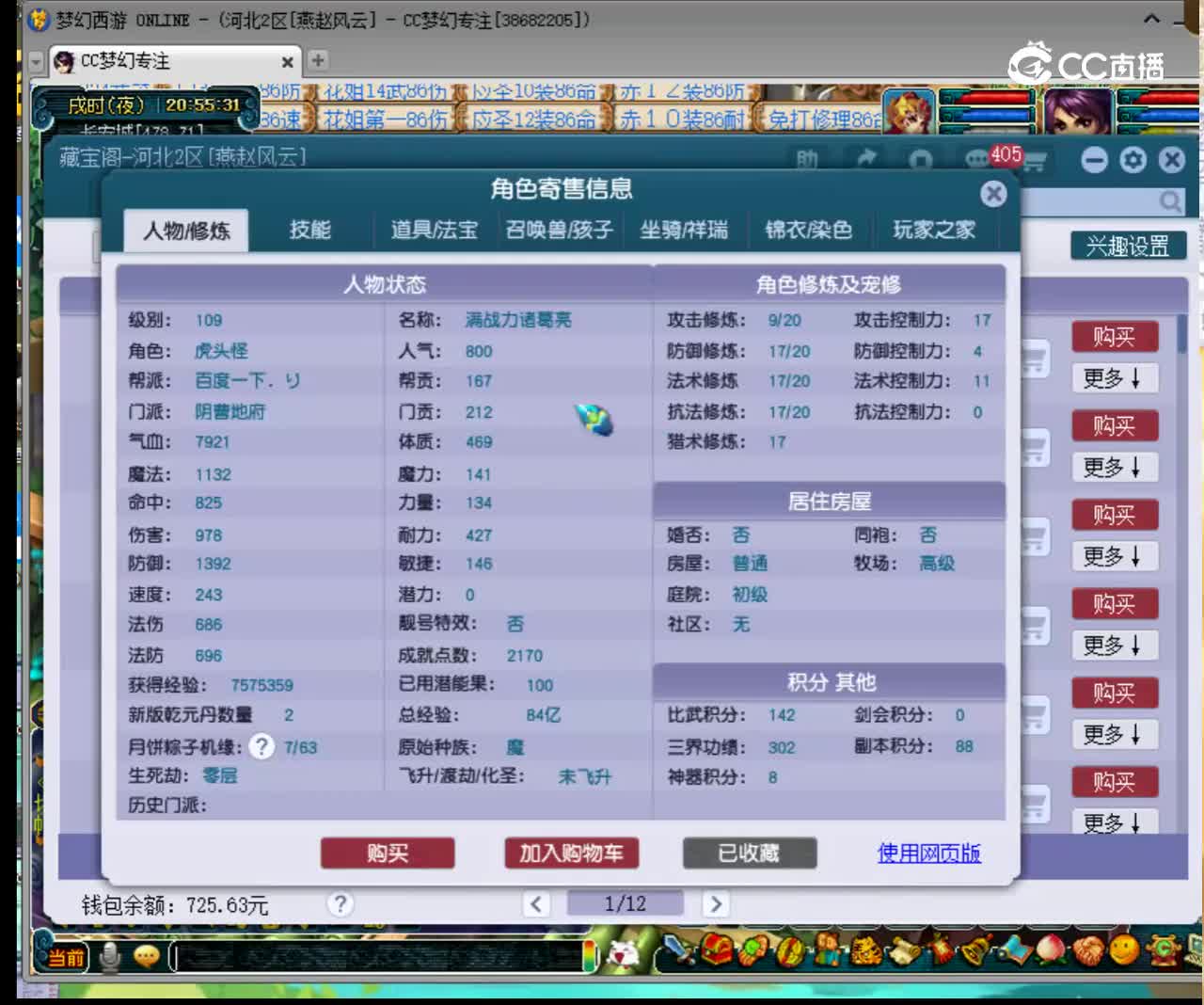Image resolution: width=1204 pixels, height=1005 pixels.
Task: Open a new tab with plus button
Action: (x=318, y=60)
